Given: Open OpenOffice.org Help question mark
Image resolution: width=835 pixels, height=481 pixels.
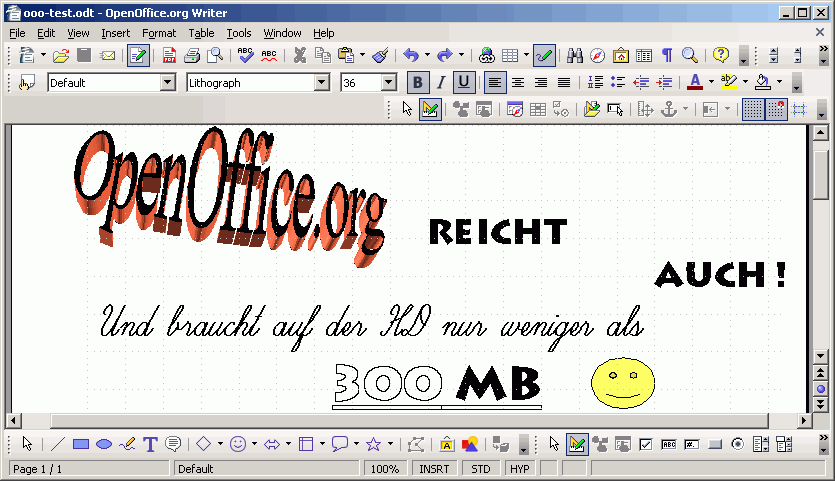Looking at the screenshot, I should [721, 55].
